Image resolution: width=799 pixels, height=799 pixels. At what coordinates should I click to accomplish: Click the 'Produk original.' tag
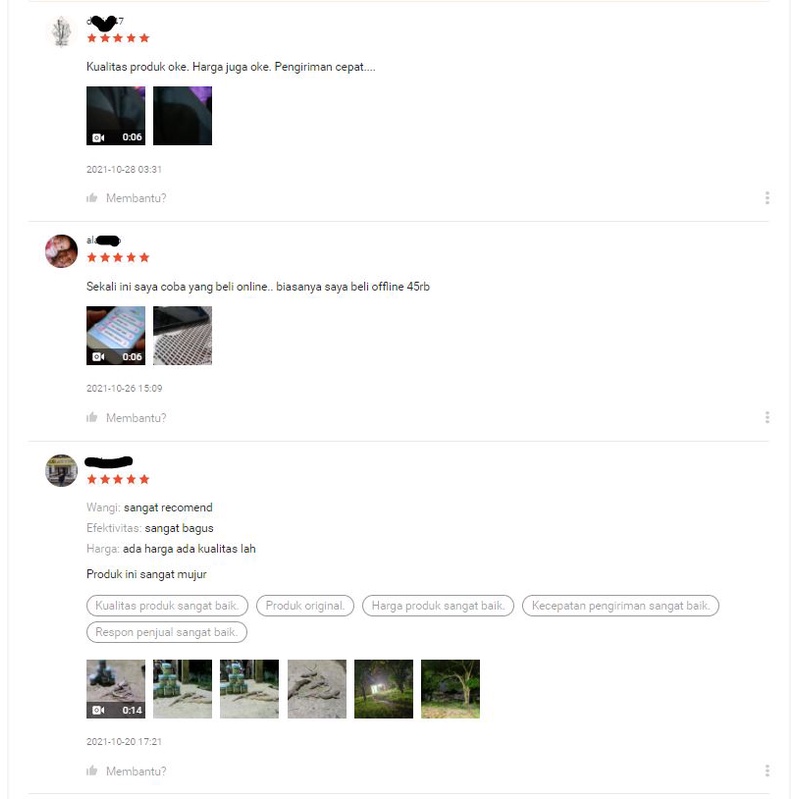pyautogui.click(x=305, y=606)
